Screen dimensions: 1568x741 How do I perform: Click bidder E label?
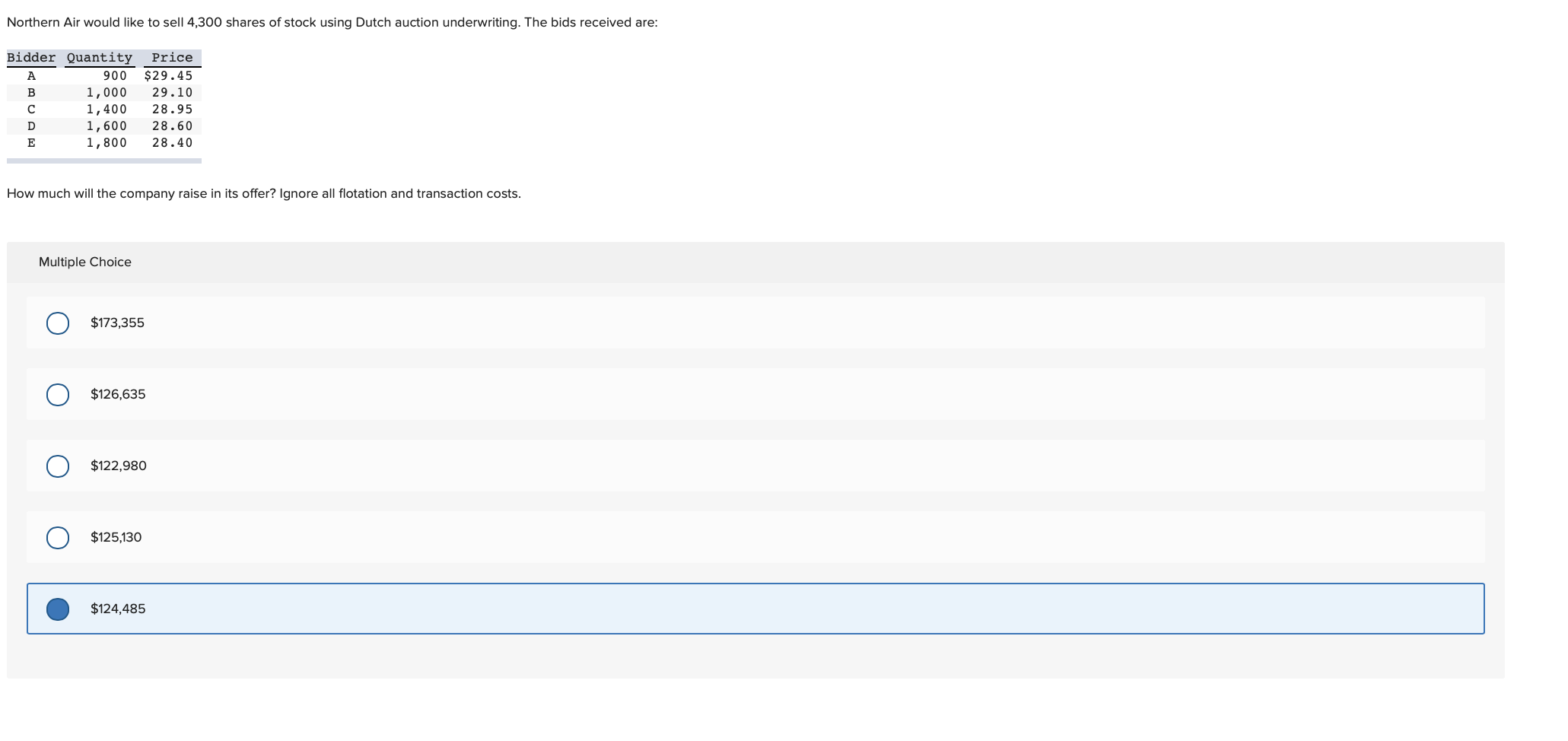click(x=31, y=143)
